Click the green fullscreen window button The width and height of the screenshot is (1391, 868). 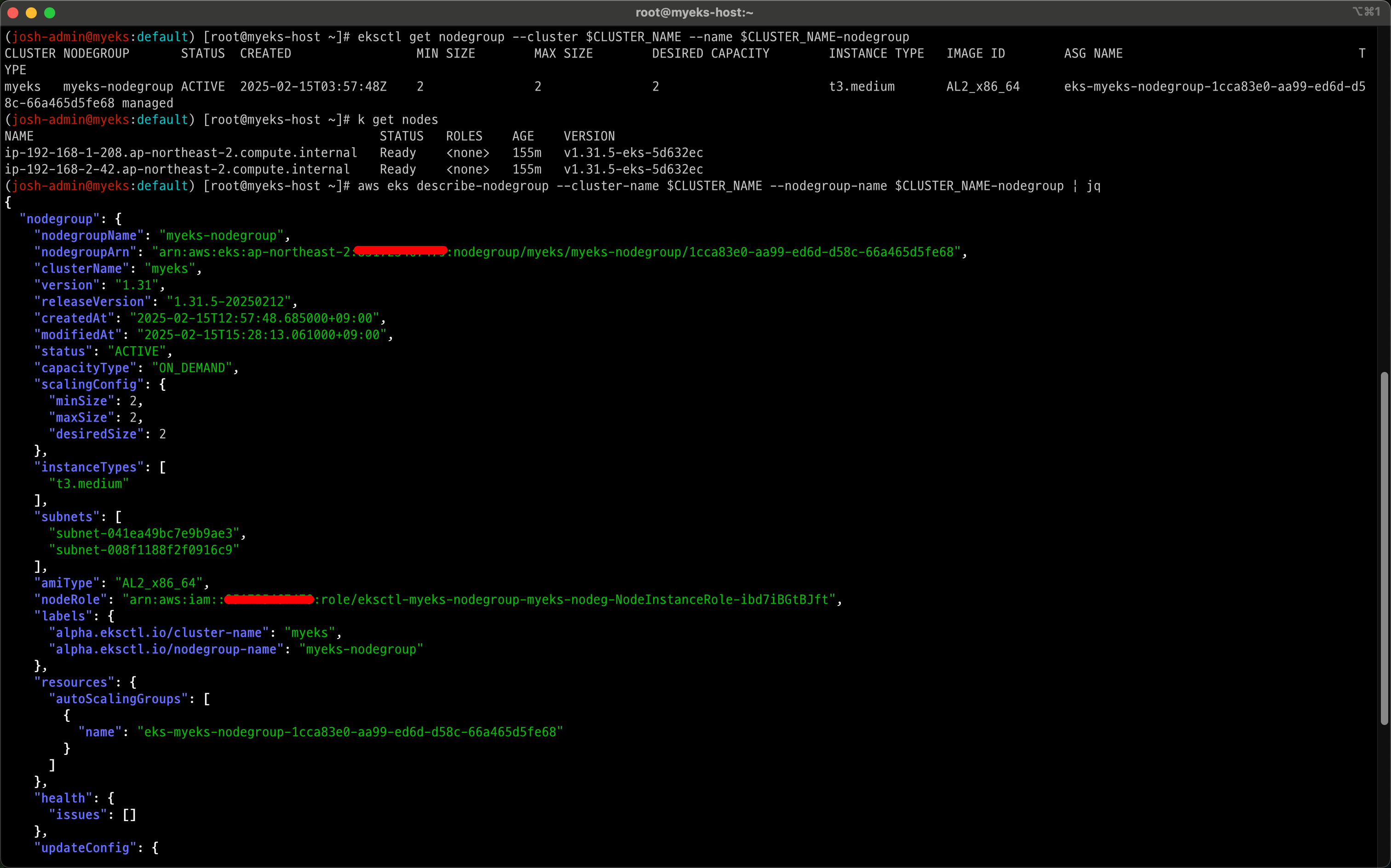coord(50,12)
